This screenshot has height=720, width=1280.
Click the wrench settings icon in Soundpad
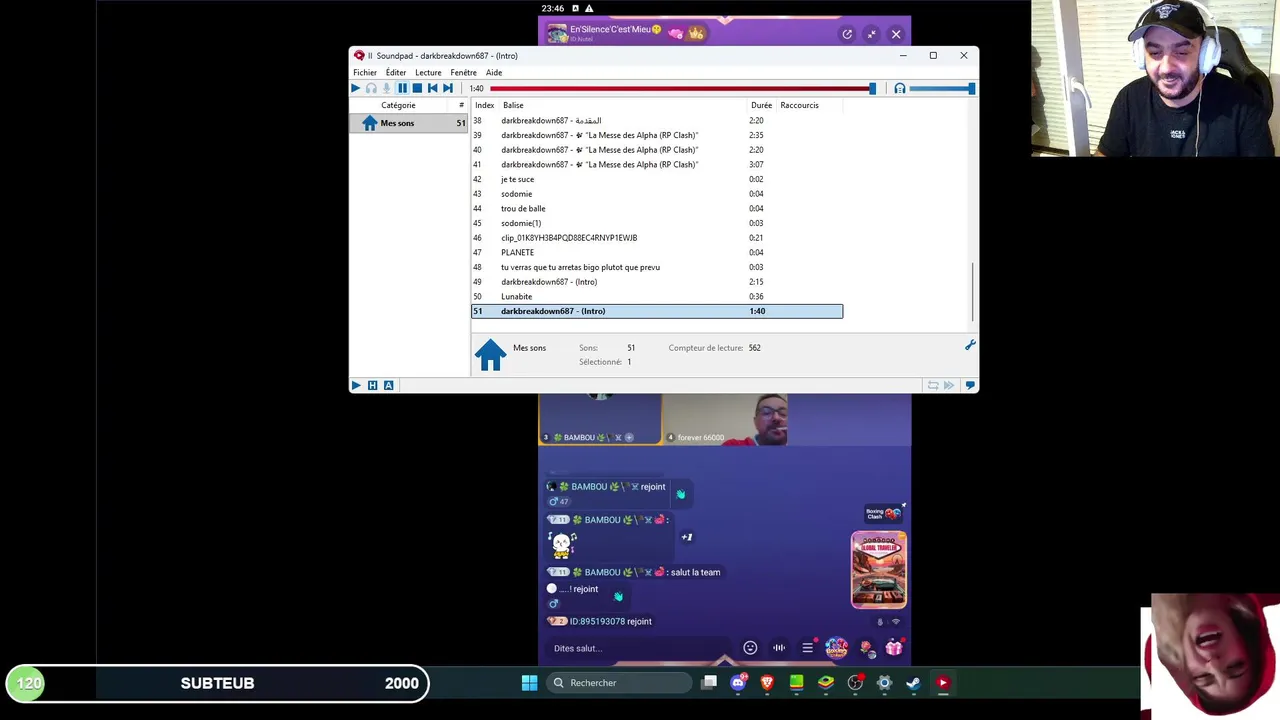[x=969, y=345]
